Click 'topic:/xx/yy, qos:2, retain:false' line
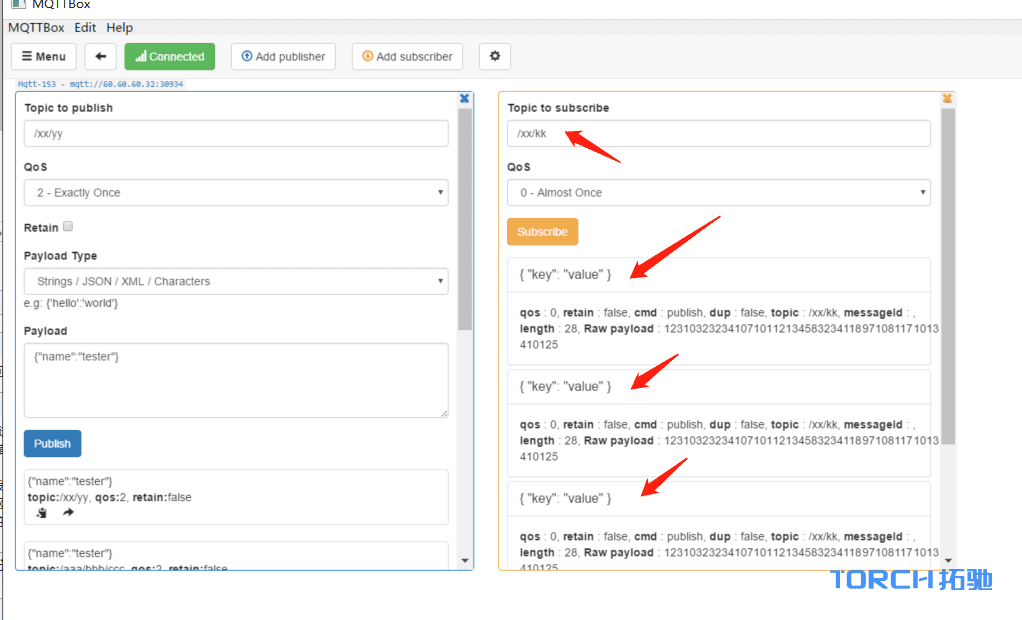The width and height of the screenshot is (1022, 620). [x=110, y=497]
